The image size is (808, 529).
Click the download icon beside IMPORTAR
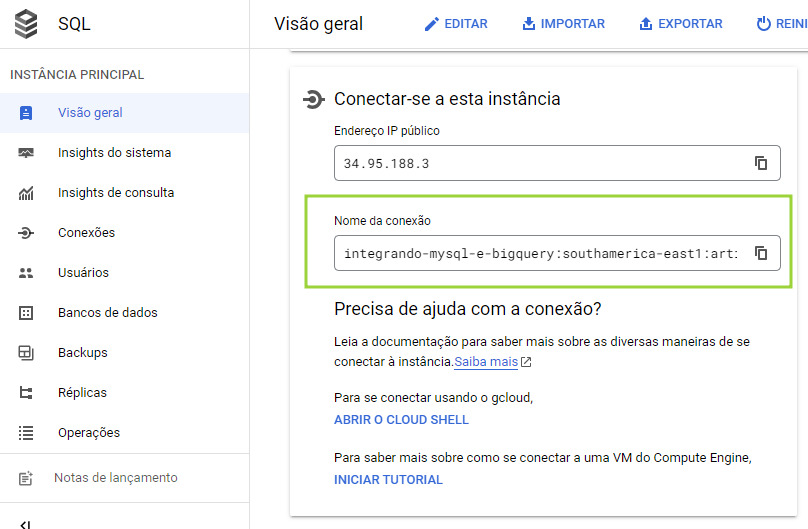click(x=529, y=24)
